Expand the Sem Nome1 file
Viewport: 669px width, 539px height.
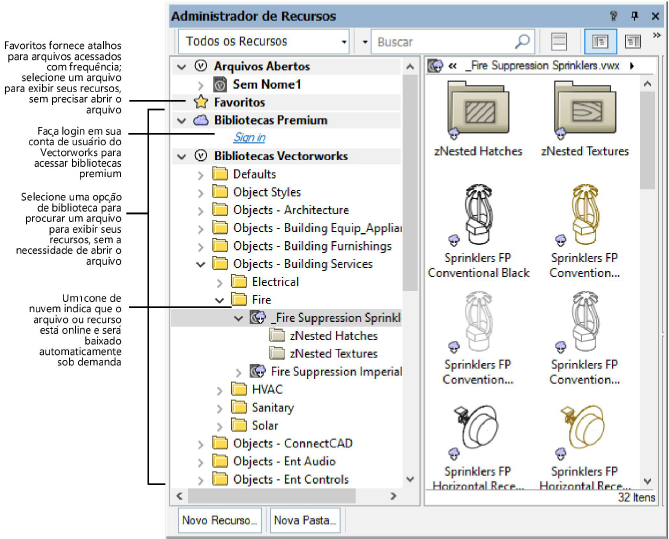pos(201,85)
